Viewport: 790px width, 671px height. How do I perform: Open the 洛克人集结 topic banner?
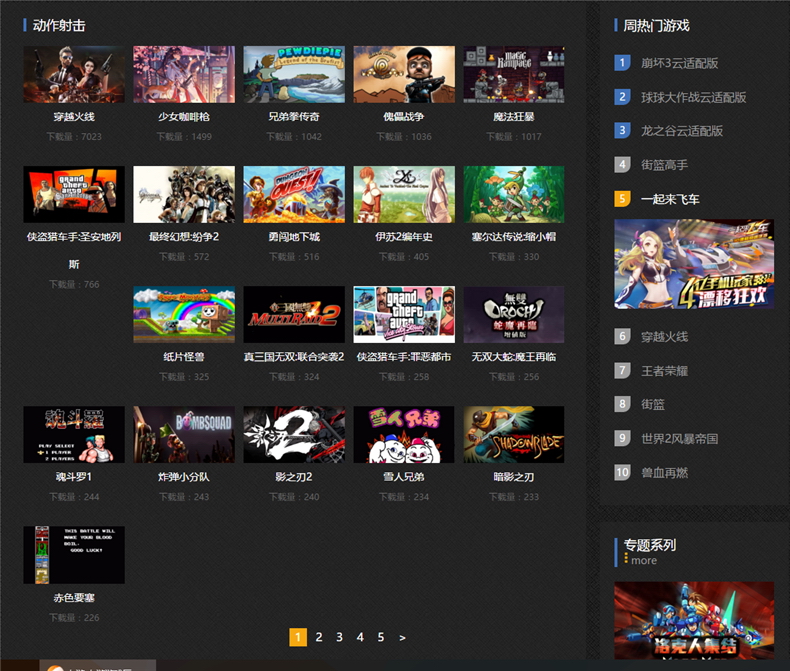coord(694,620)
